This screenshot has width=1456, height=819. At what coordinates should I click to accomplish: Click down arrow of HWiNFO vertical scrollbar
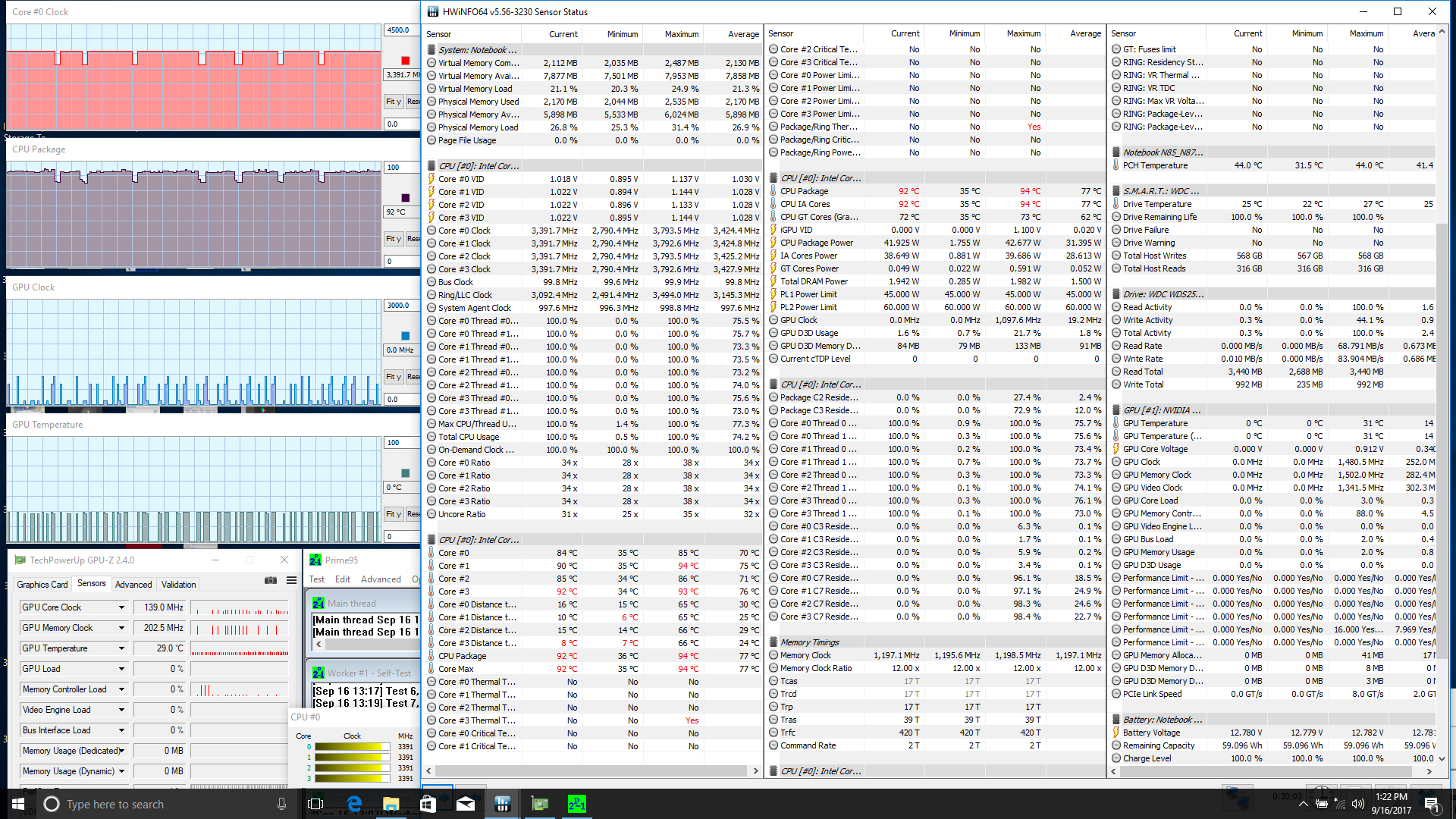click(1442, 758)
